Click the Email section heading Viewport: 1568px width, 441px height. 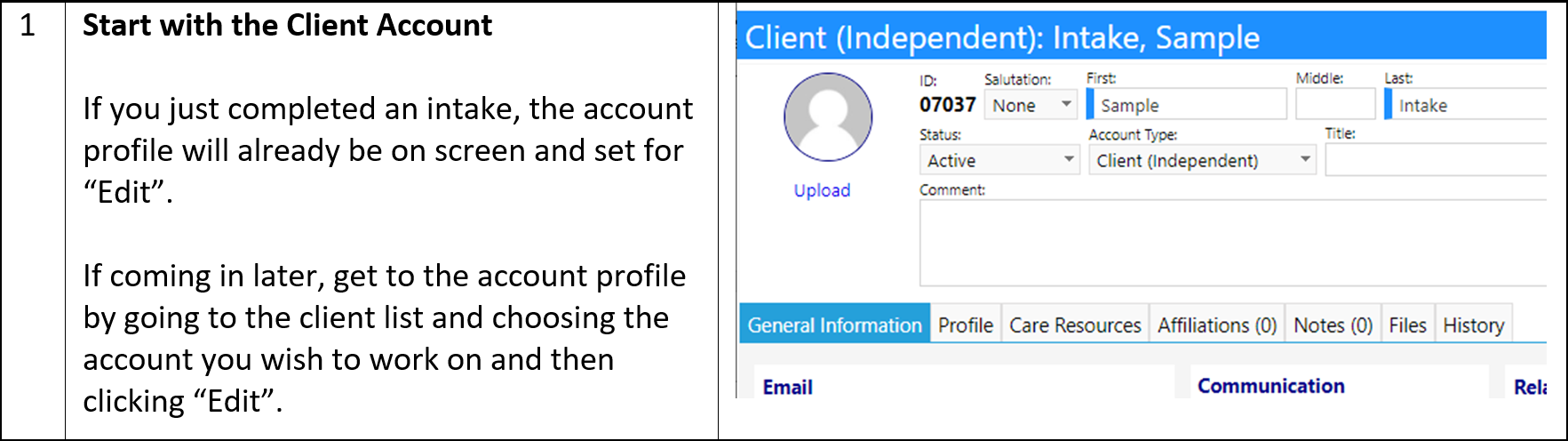pyautogui.click(x=787, y=387)
